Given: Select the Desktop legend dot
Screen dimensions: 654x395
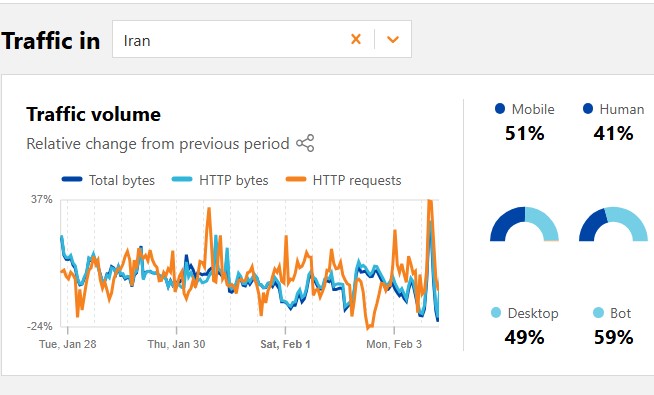Looking at the screenshot, I should click(496, 313).
